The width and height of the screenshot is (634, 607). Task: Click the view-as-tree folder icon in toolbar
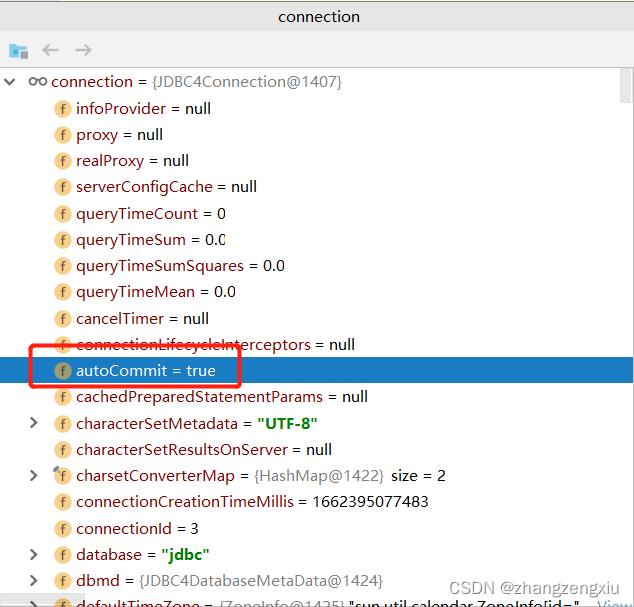point(18,51)
